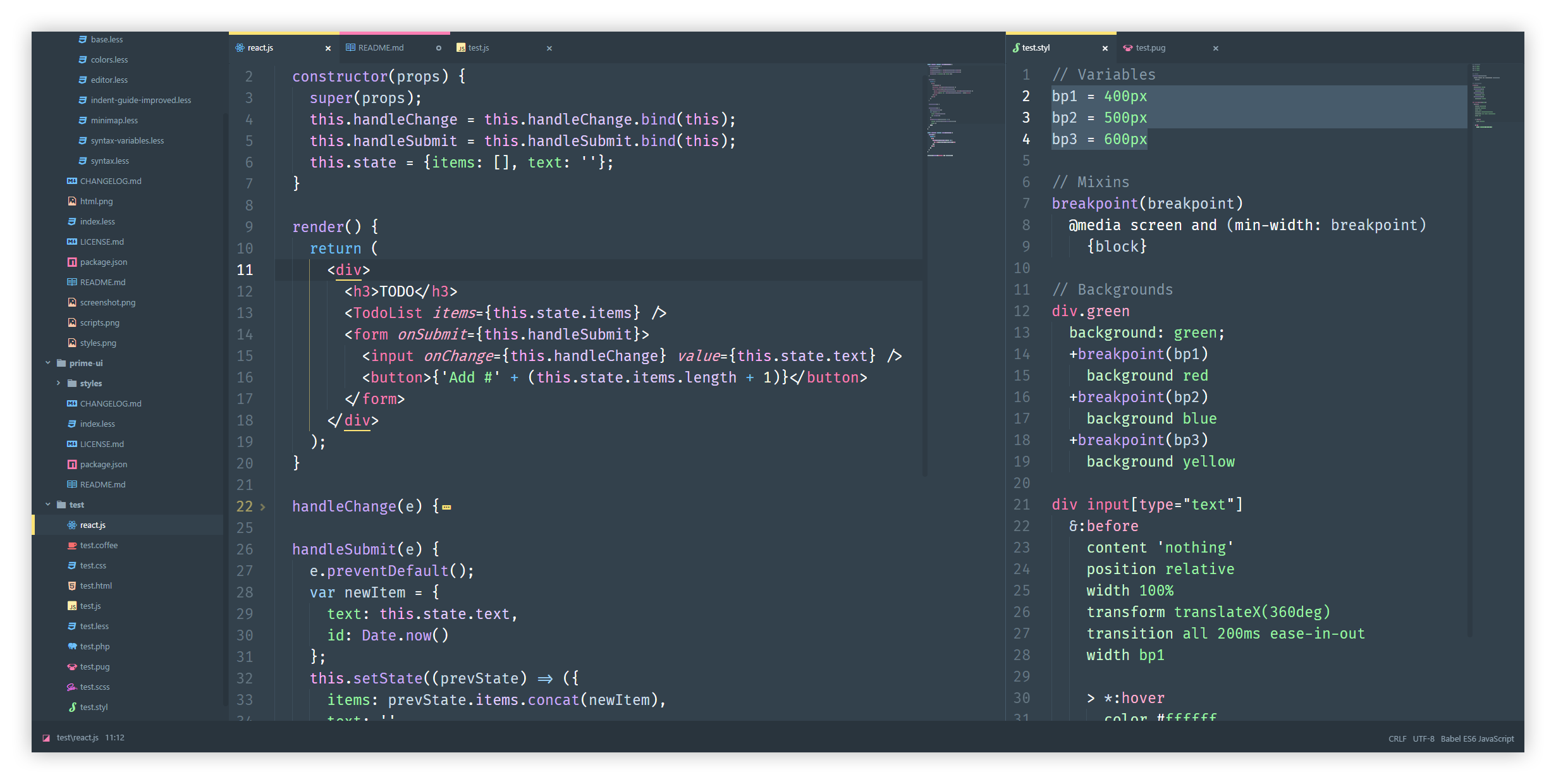Click the modified dot on README.md tab

pos(438,48)
